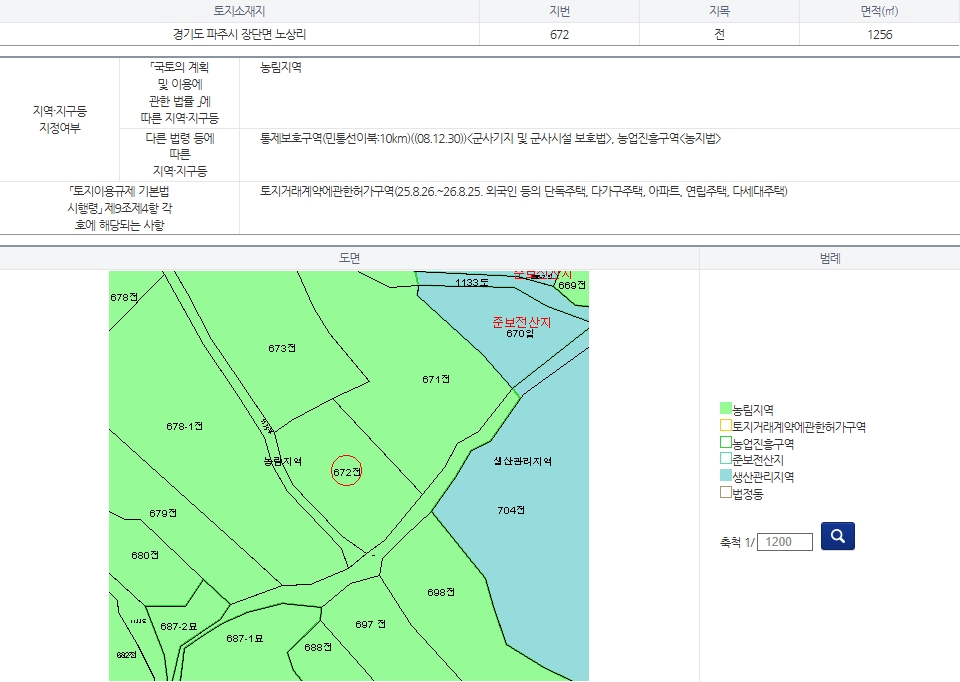Click the 법정동 legend swatch box

point(726,494)
